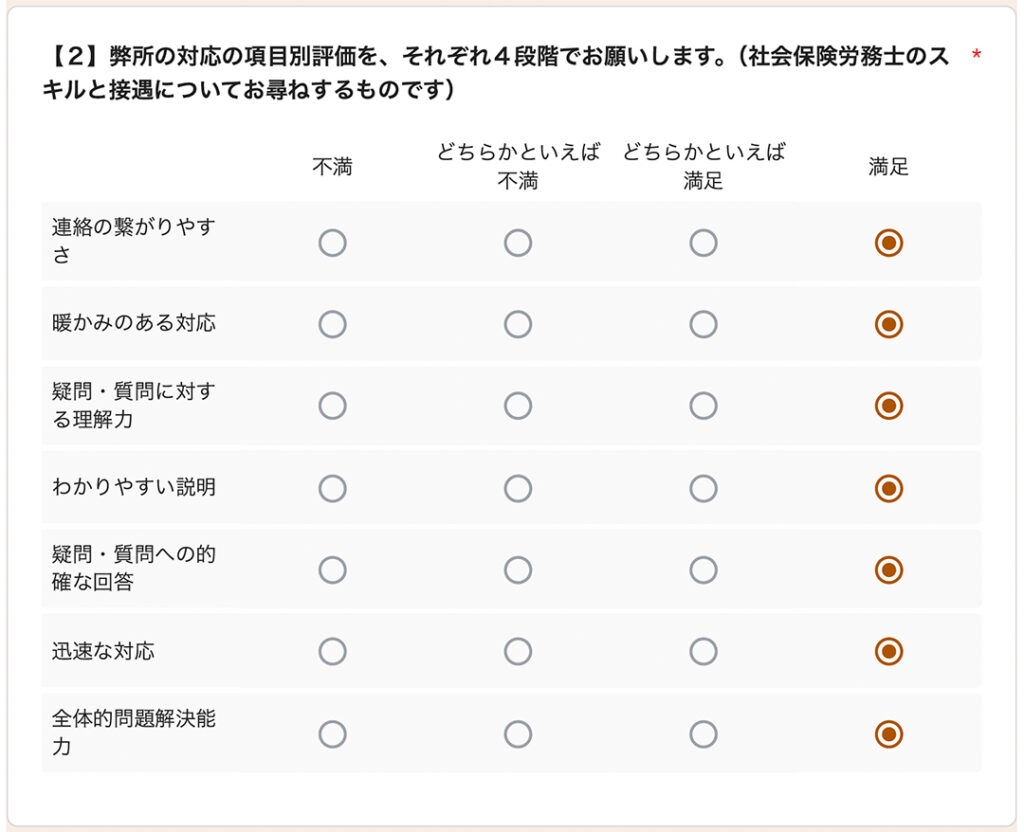1024x832 pixels.
Task: Select 満足 for 暖かみのある対応
Action: [888, 323]
